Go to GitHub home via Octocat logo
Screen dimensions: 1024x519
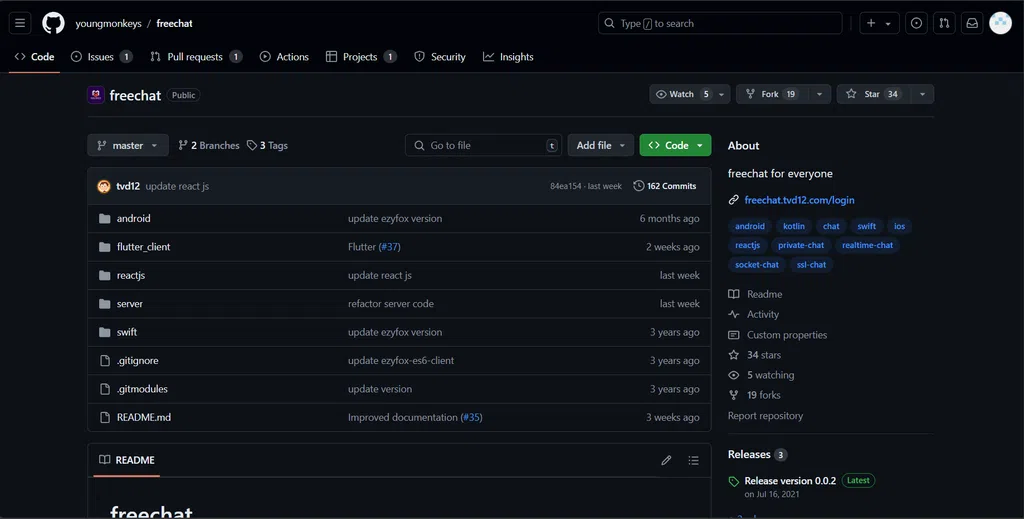click(x=54, y=24)
